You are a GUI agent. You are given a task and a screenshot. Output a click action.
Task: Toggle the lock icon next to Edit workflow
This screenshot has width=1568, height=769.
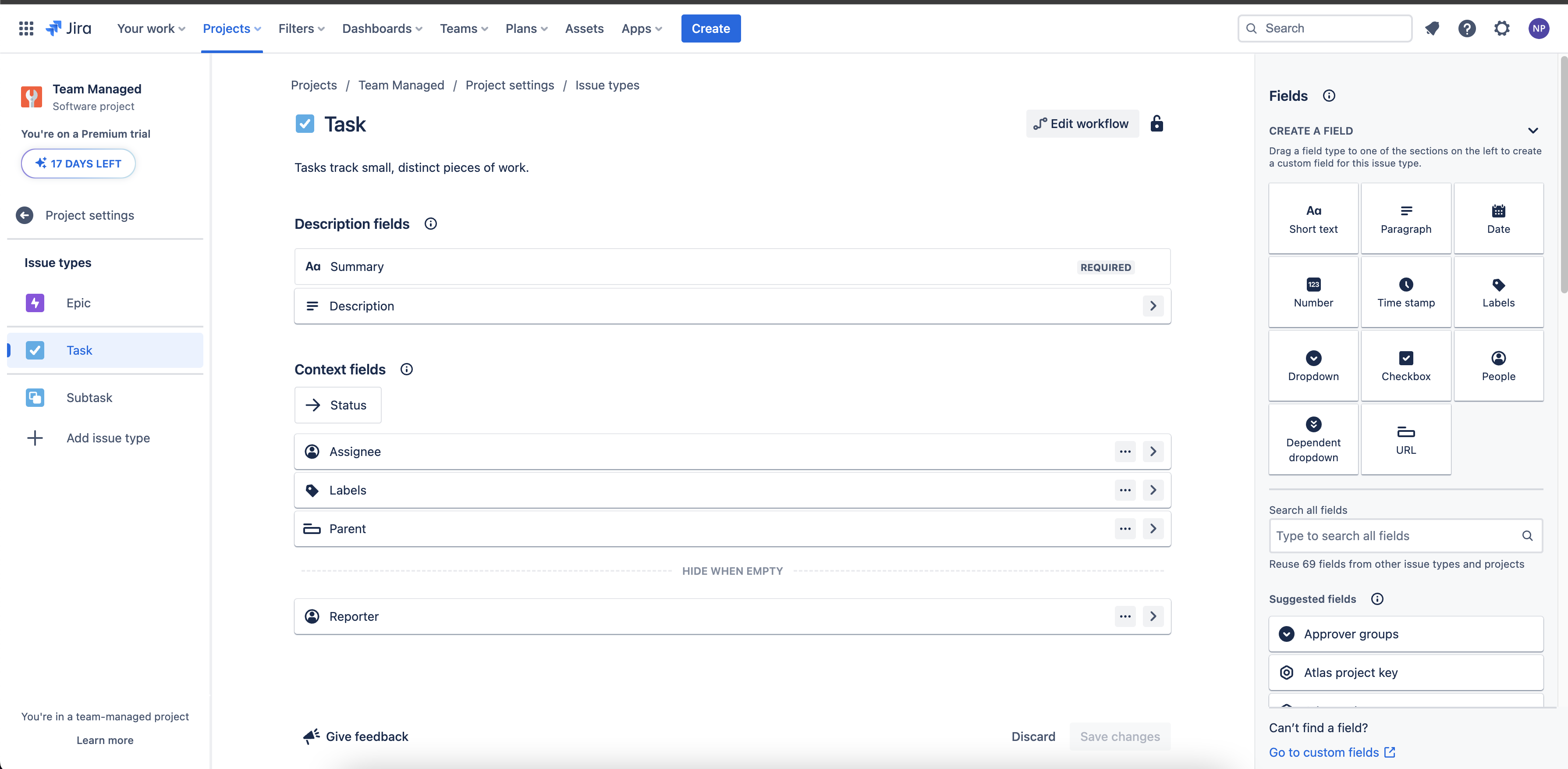click(x=1157, y=124)
